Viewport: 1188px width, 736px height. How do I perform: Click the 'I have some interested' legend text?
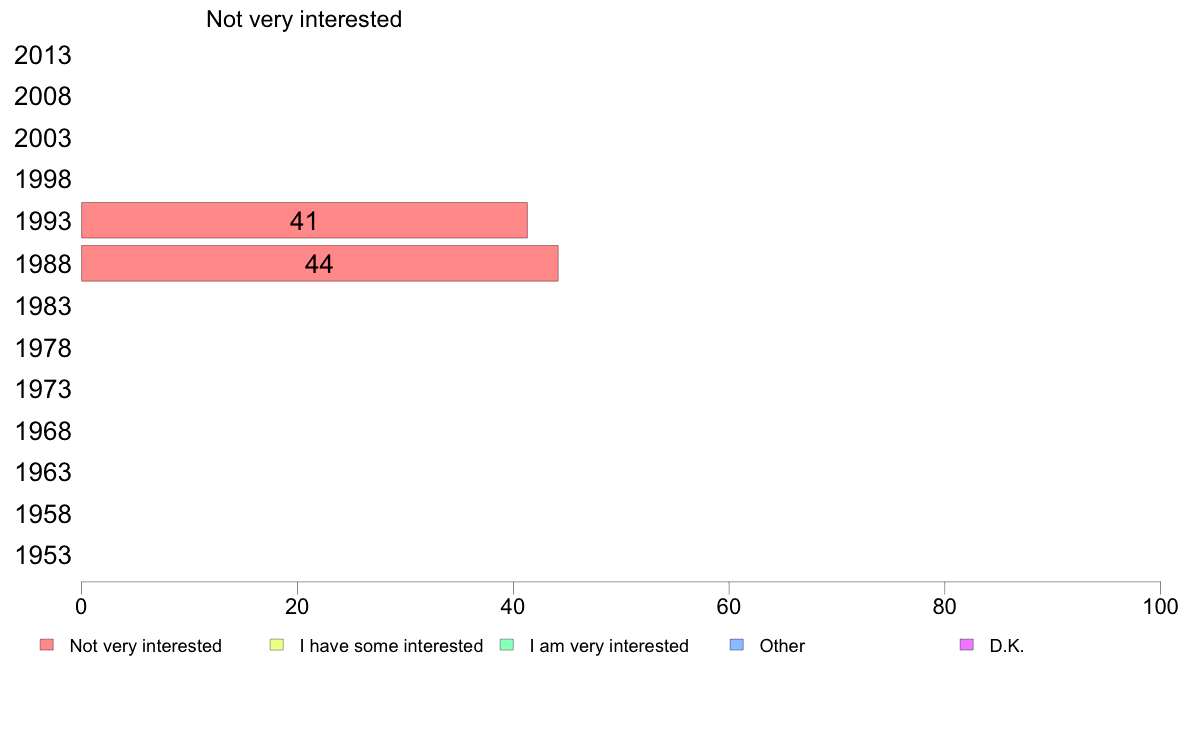(x=391, y=646)
